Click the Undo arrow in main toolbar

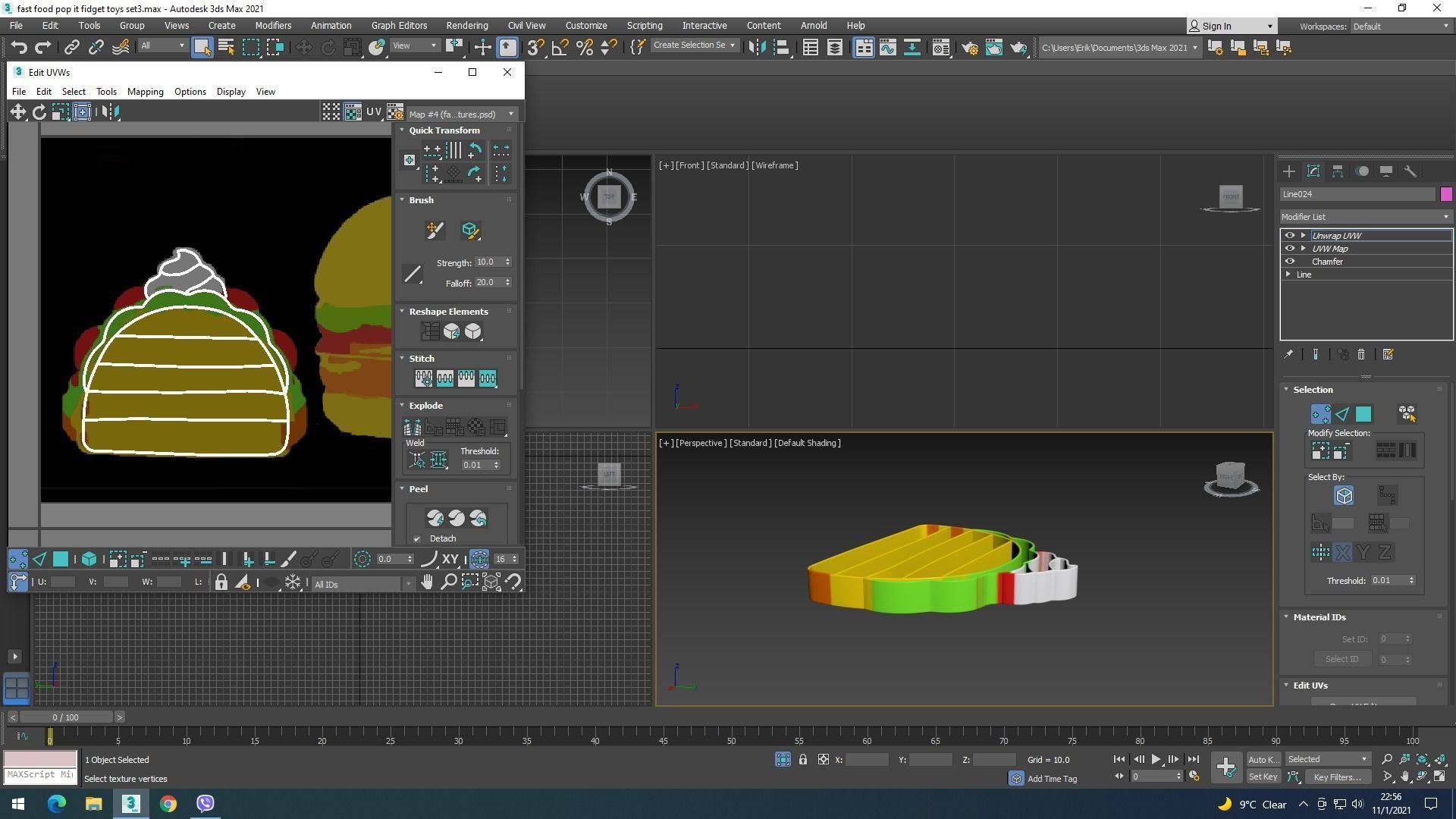point(18,48)
